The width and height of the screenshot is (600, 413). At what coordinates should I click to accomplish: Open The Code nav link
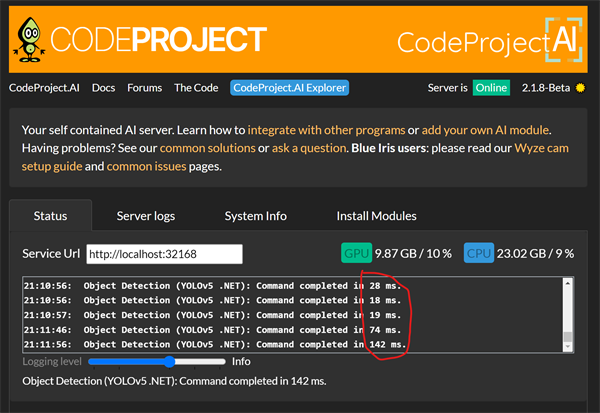(196, 88)
